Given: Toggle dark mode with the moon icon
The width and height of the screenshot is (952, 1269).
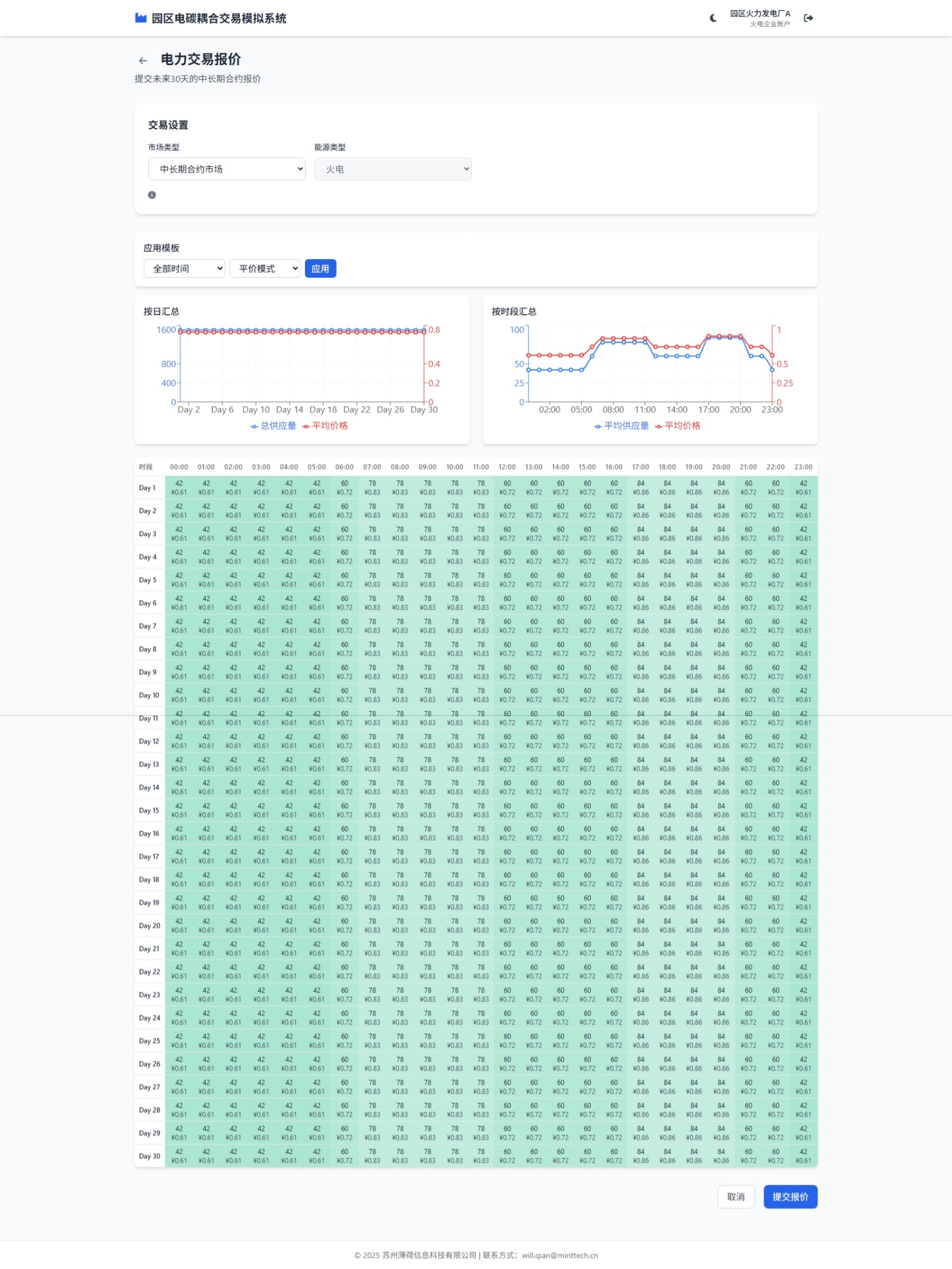Looking at the screenshot, I should (713, 18).
